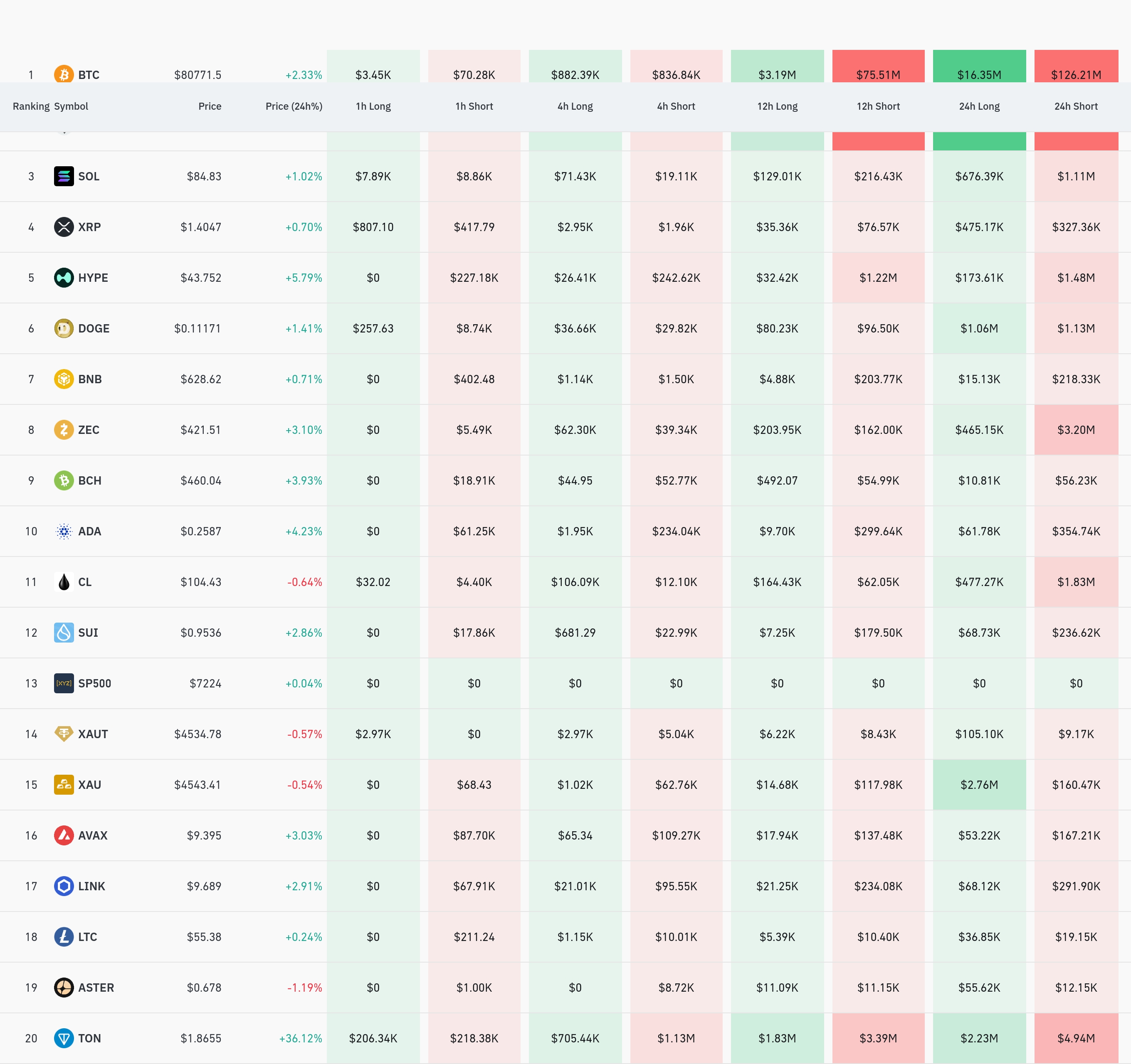Click SOL 4h Long value $71.43K
The height and width of the screenshot is (1064, 1131).
click(575, 176)
